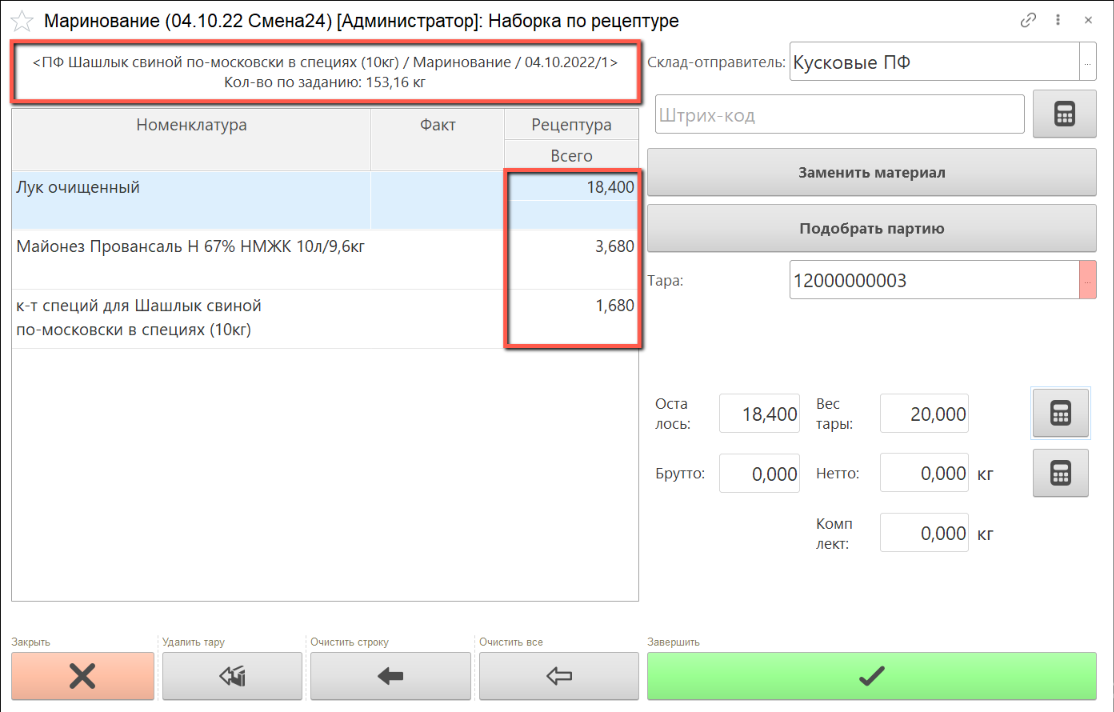Close the Наборка по рецептуре window

pyautogui.click(x=1088, y=21)
